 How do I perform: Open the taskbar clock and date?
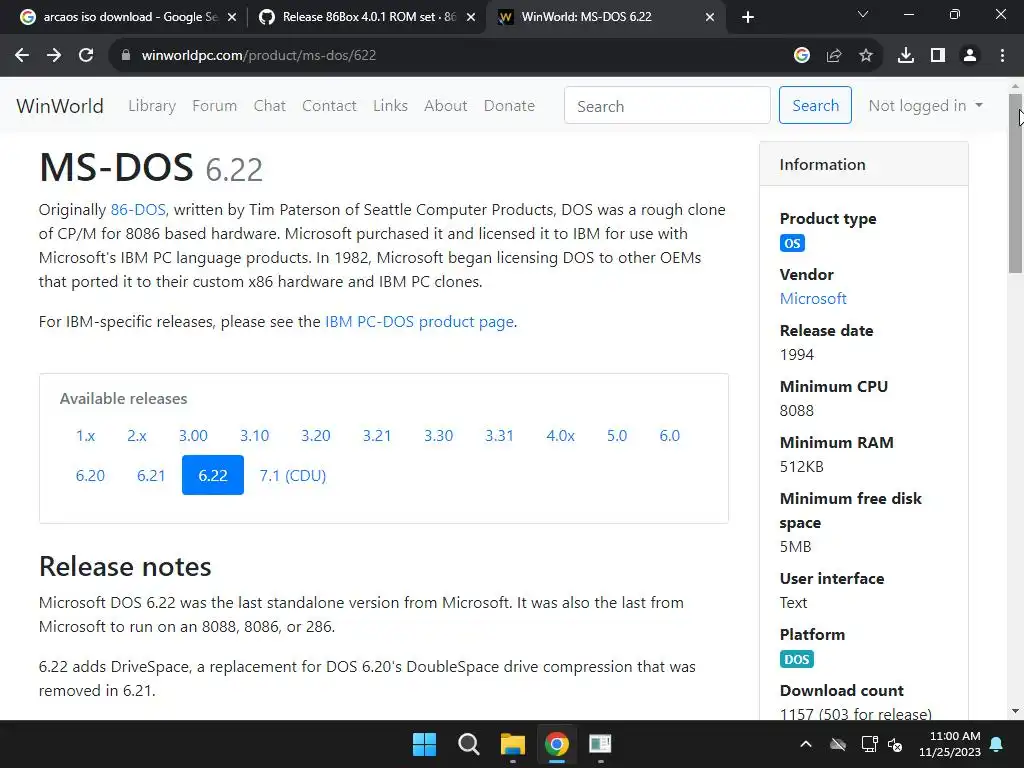tap(950, 744)
